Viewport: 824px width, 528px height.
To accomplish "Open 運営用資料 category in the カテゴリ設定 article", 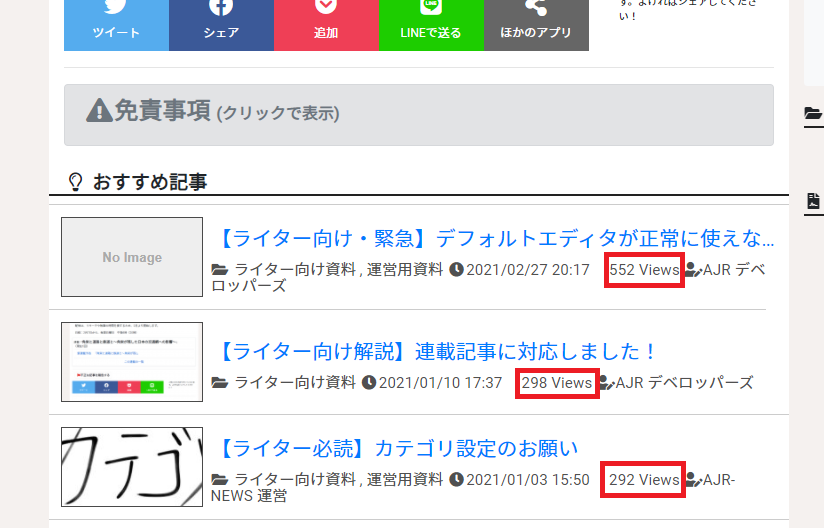I will [x=405, y=480].
